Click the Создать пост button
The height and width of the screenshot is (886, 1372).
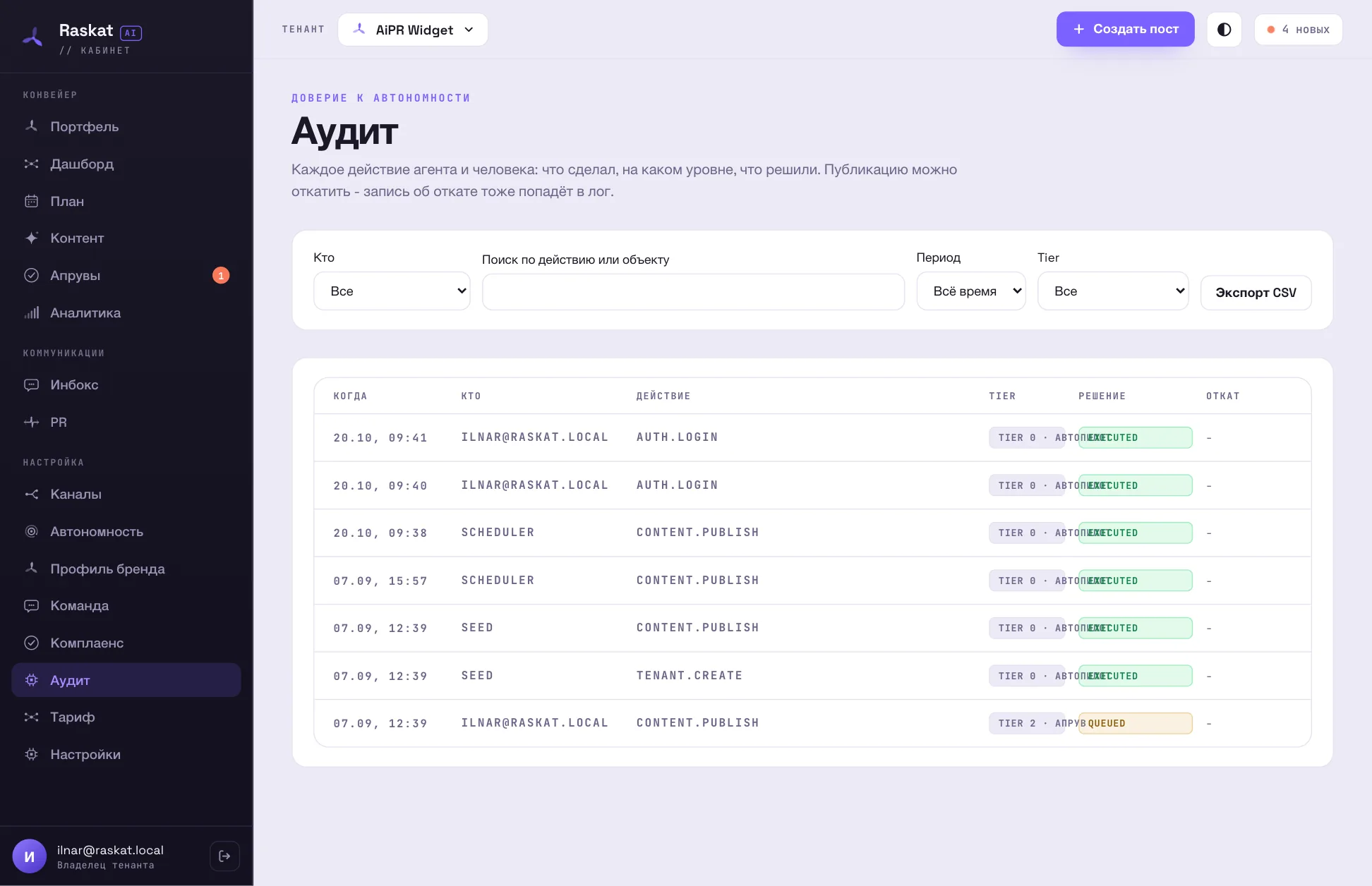coord(1125,29)
